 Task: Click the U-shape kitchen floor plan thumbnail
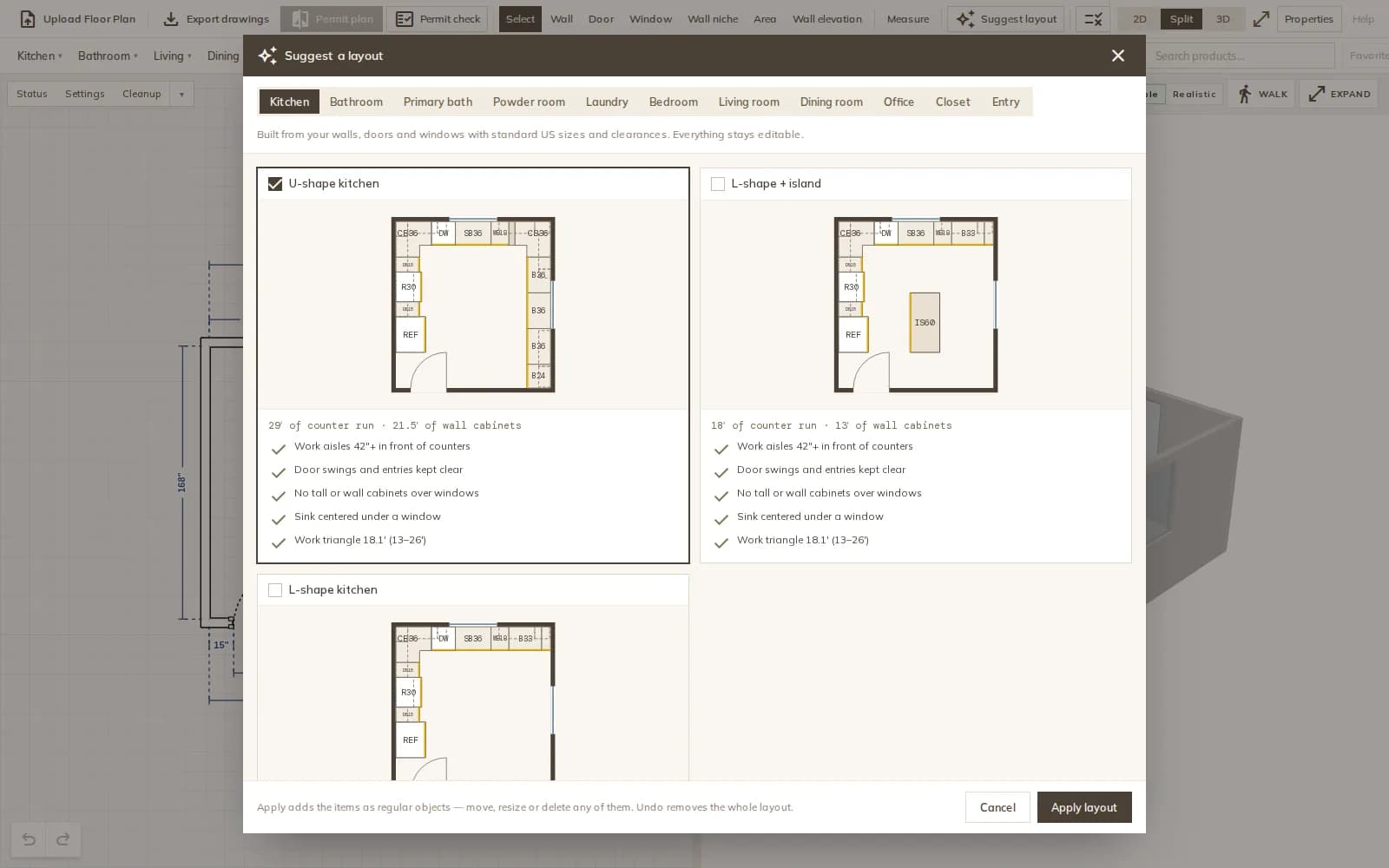pos(473,305)
